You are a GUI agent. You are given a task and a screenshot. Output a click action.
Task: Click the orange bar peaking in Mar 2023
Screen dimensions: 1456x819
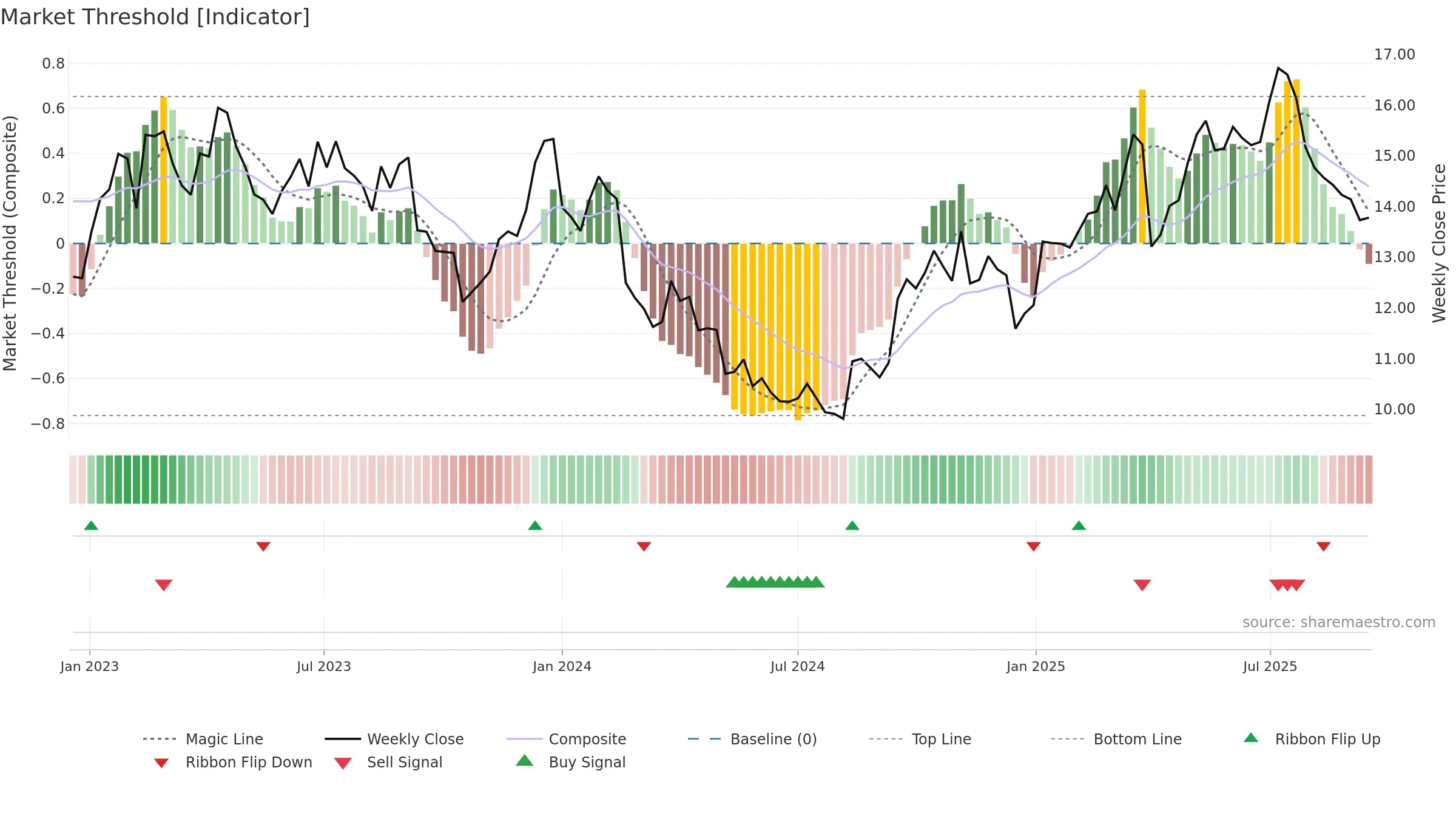coord(164,170)
